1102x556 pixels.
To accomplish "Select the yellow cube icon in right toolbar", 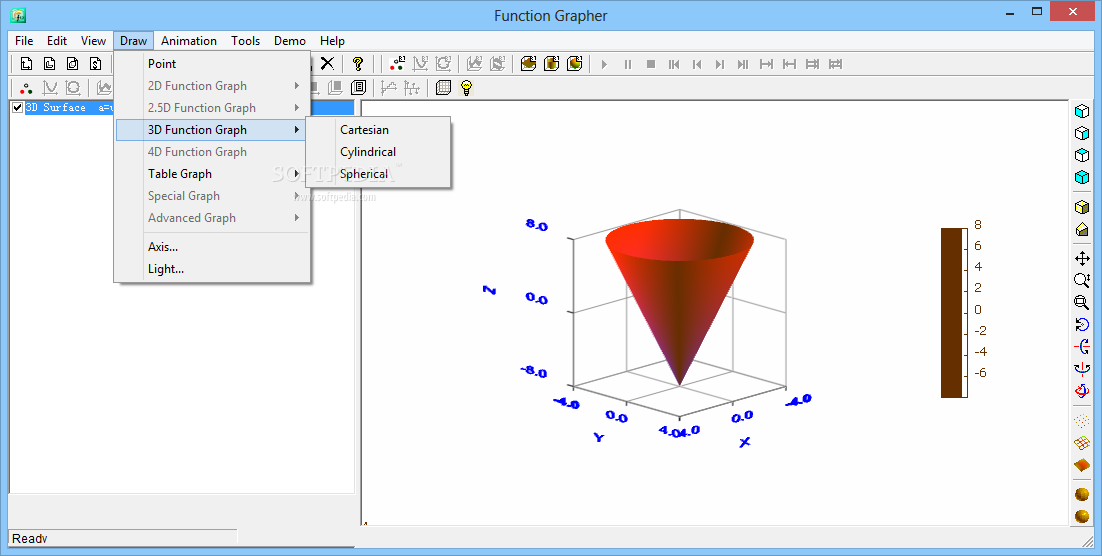I will click(x=1082, y=207).
